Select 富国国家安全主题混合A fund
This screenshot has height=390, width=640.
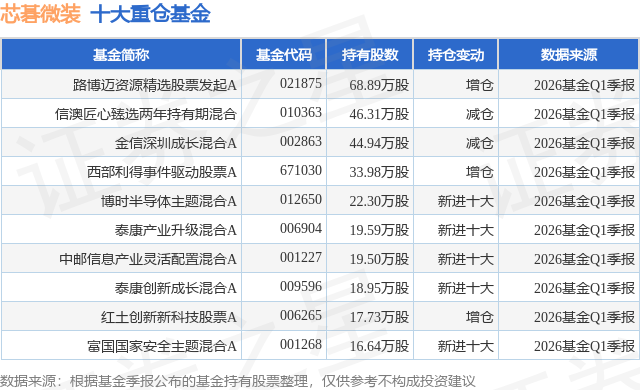[162, 346]
